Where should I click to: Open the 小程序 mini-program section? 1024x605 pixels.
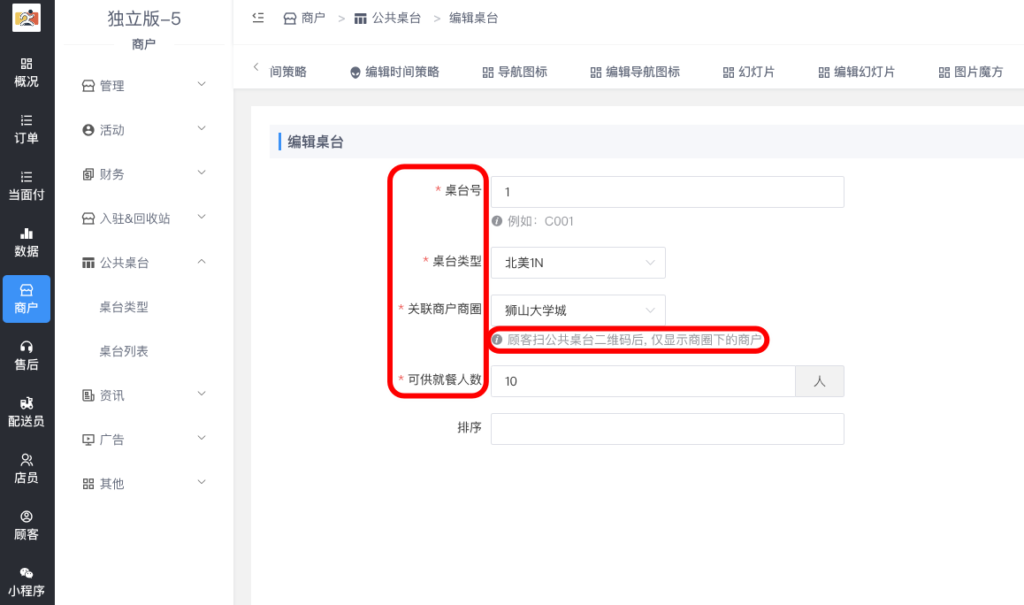click(x=26, y=582)
